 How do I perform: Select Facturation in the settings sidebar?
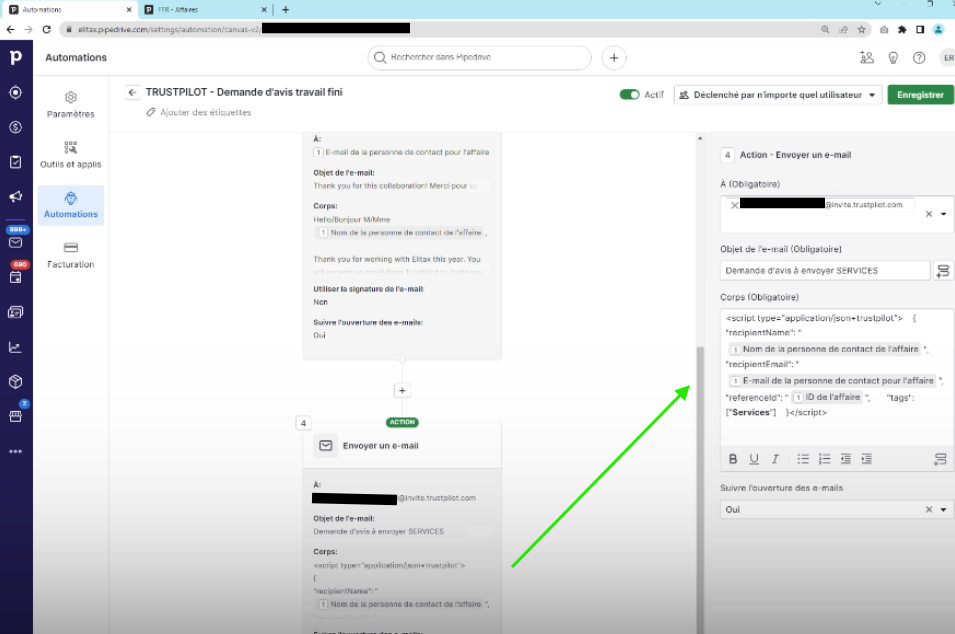point(71,255)
